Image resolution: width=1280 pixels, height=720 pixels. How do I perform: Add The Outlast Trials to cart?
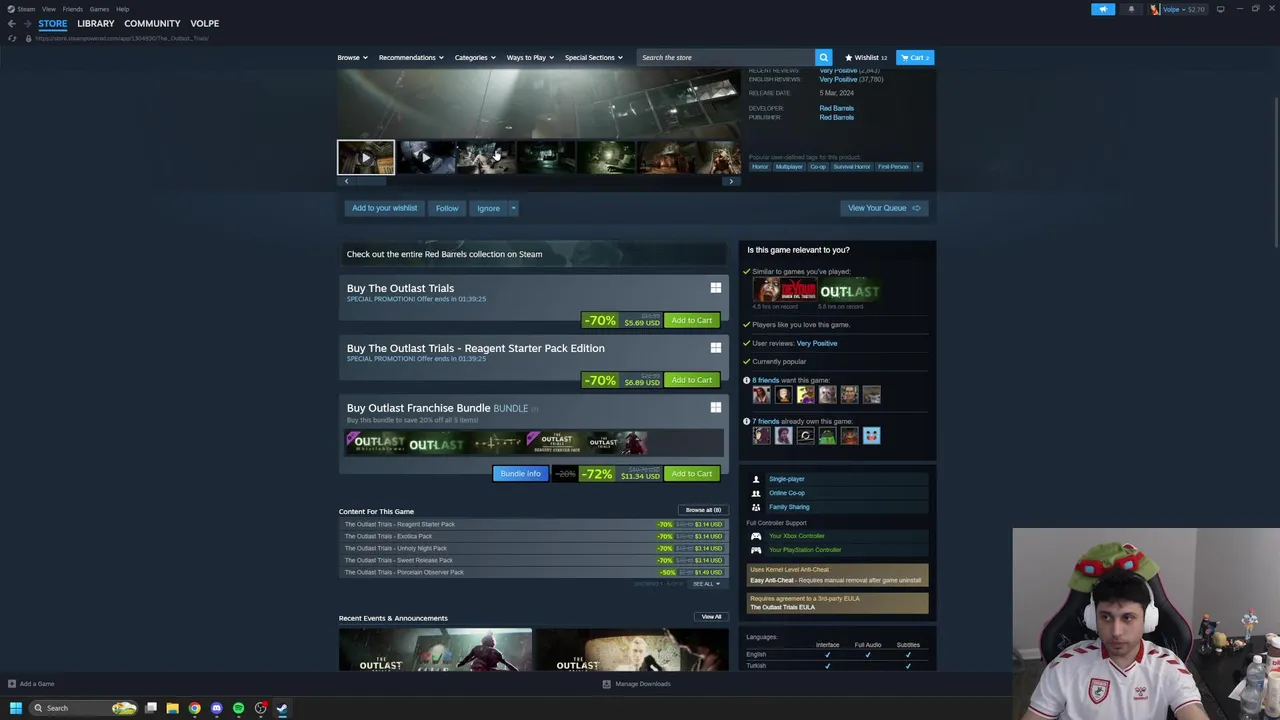691,320
